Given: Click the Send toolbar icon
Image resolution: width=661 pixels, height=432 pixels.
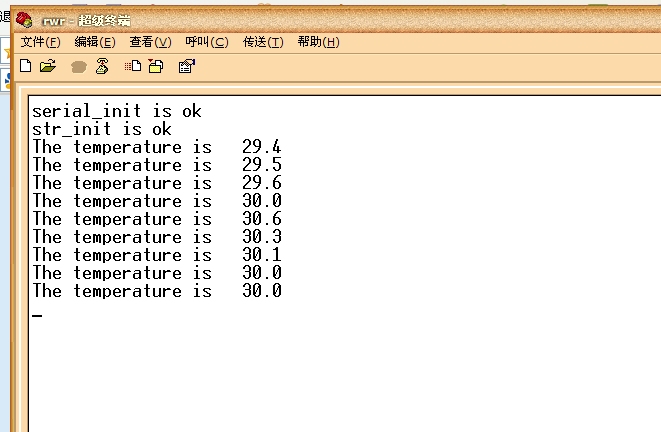Looking at the screenshot, I should pyautogui.click(x=133, y=67).
